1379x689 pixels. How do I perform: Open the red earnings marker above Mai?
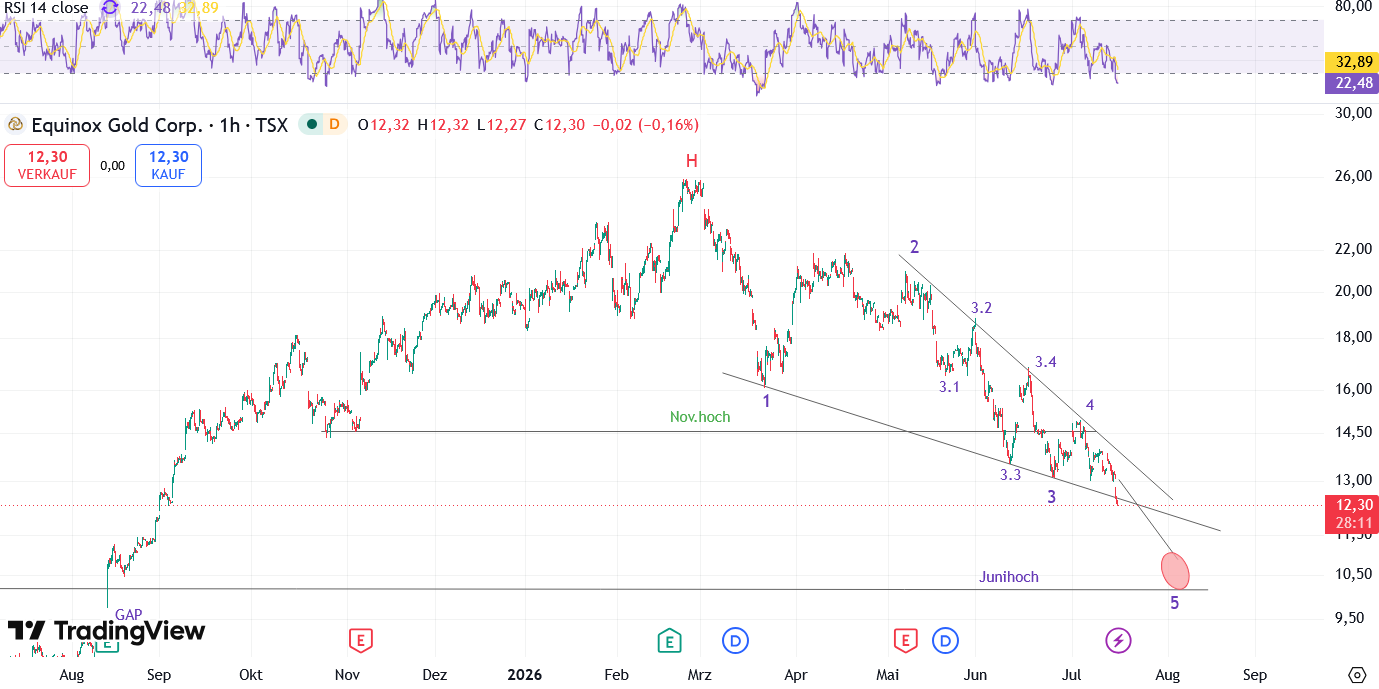905,640
